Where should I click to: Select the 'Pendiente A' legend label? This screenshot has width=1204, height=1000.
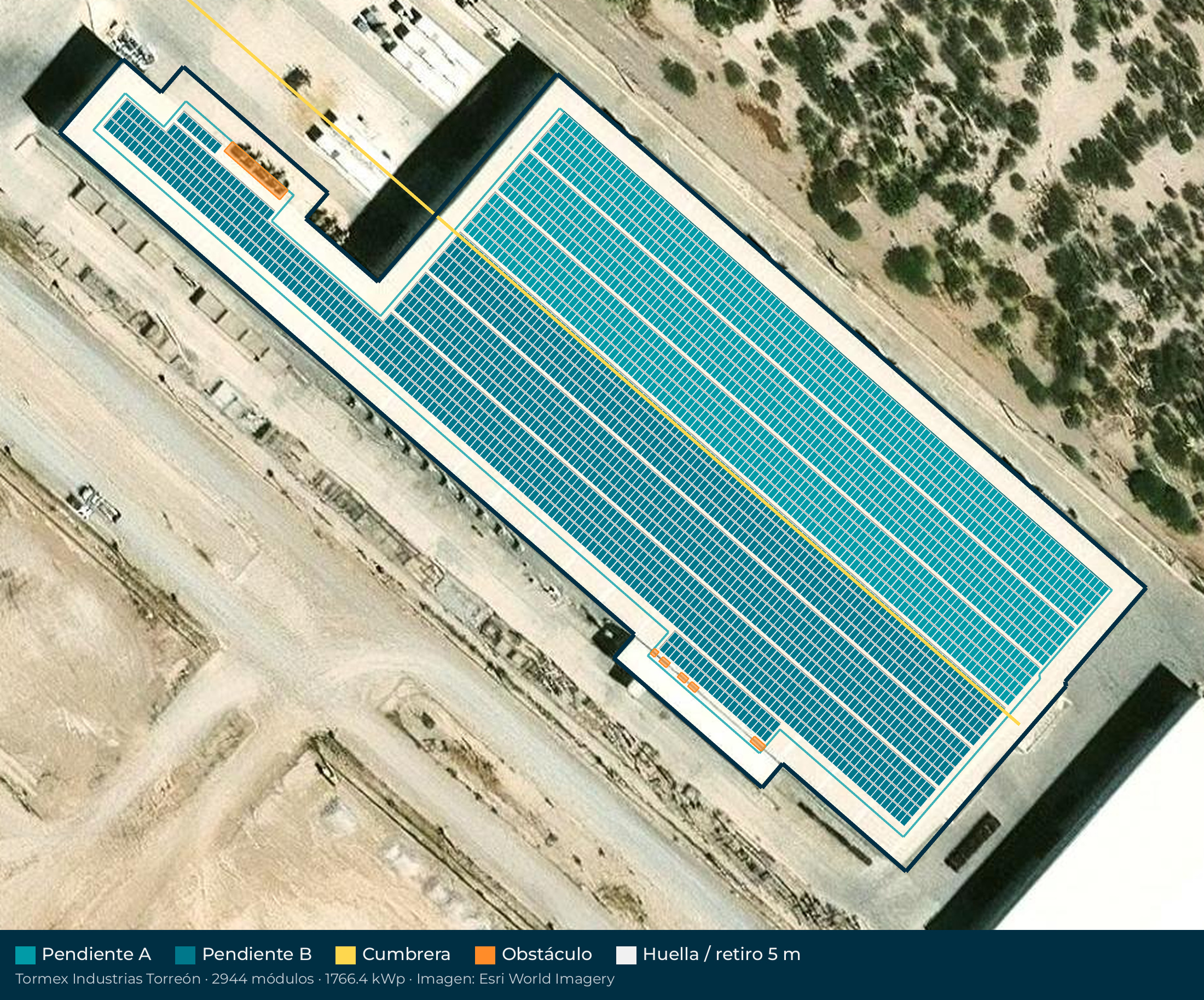pyautogui.click(x=96, y=954)
